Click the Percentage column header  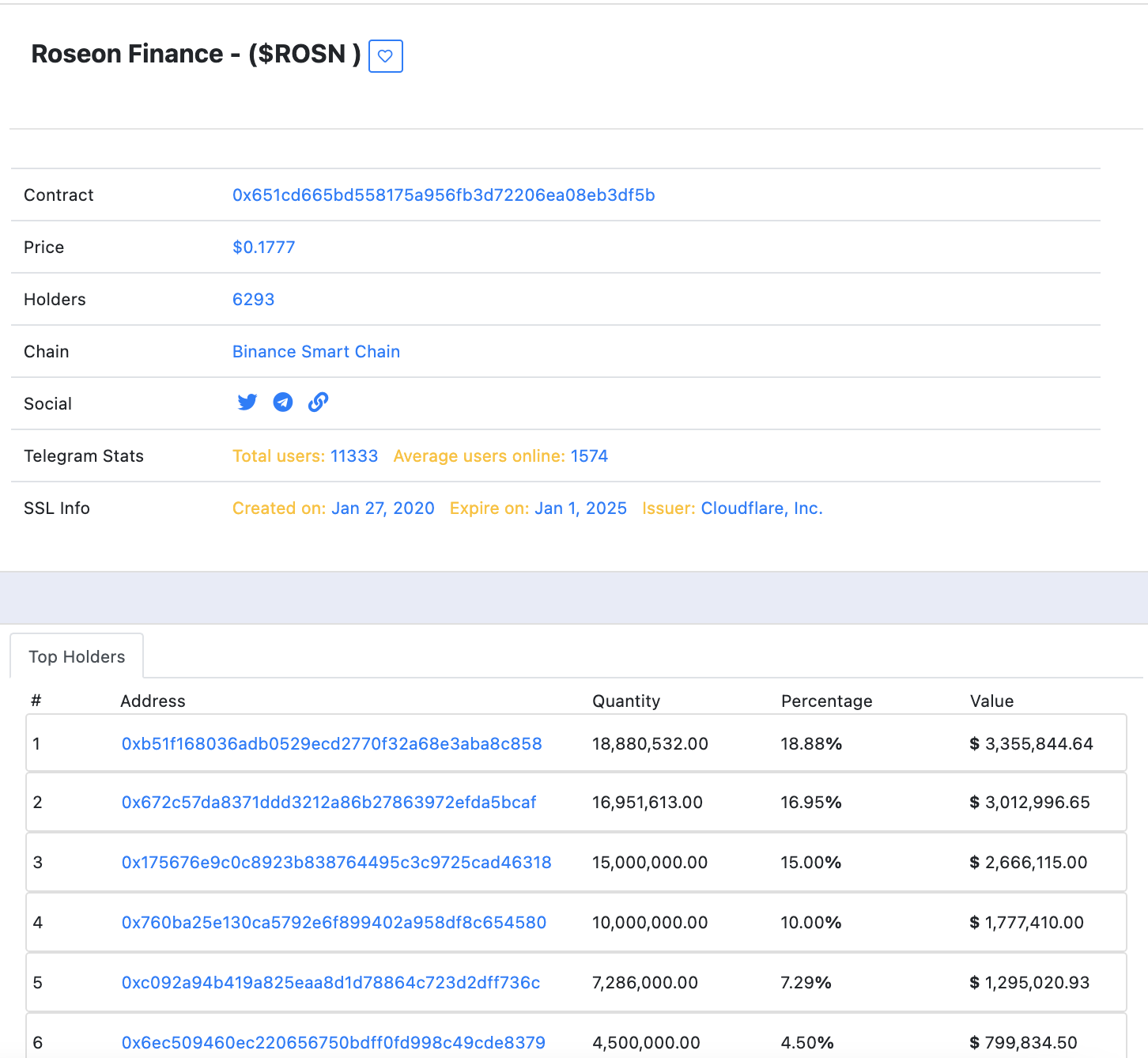(826, 701)
